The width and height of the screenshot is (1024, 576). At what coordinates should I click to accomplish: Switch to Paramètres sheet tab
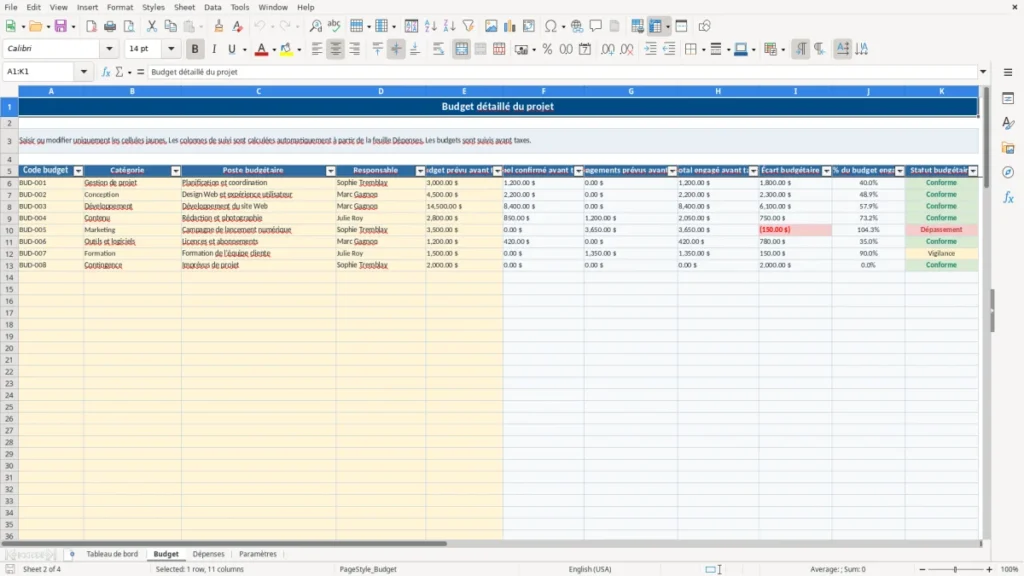point(258,554)
